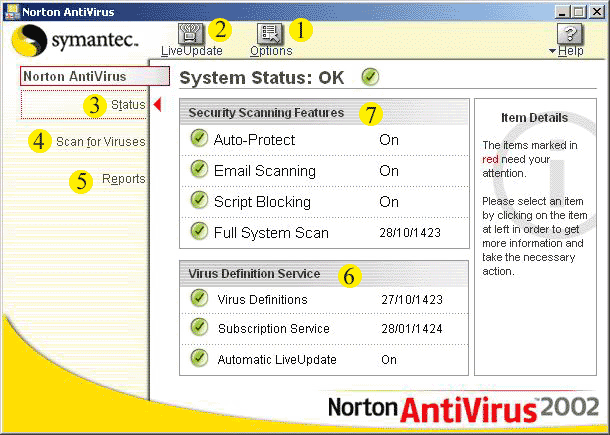Click the Email Scanning On status value
The width and height of the screenshot is (610, 435).
pyautogui.click(x=389, y=171)
